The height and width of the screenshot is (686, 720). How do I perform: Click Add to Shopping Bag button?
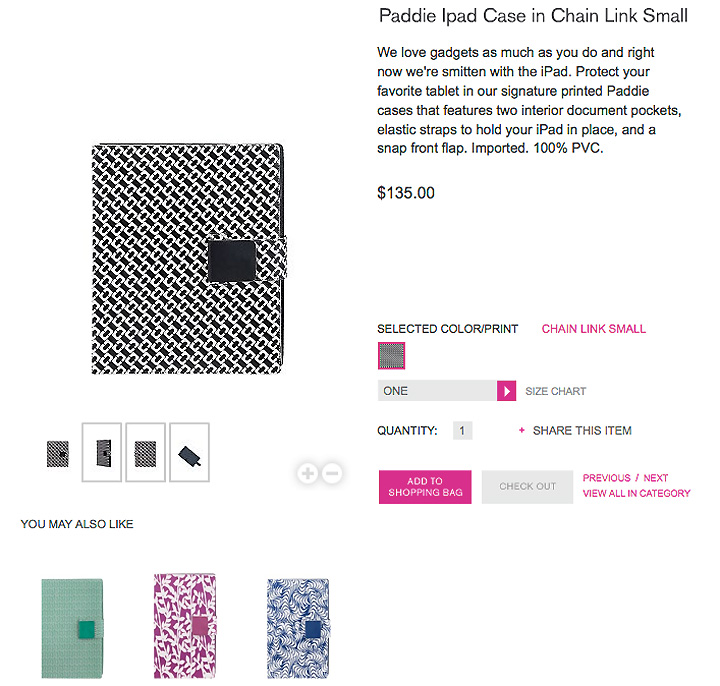424,487
